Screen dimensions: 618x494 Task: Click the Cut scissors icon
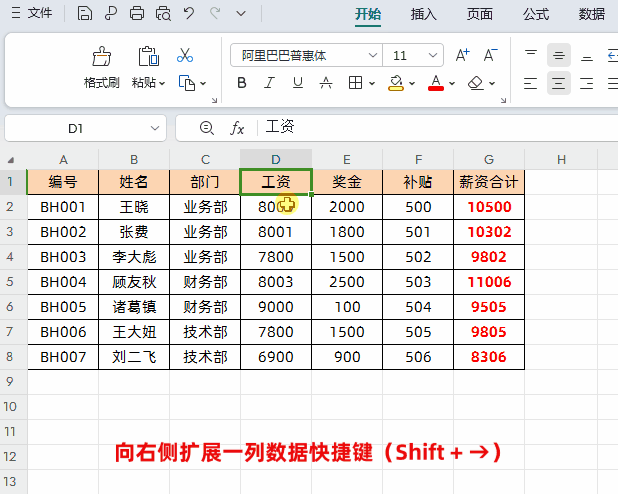tap(185, 56)
